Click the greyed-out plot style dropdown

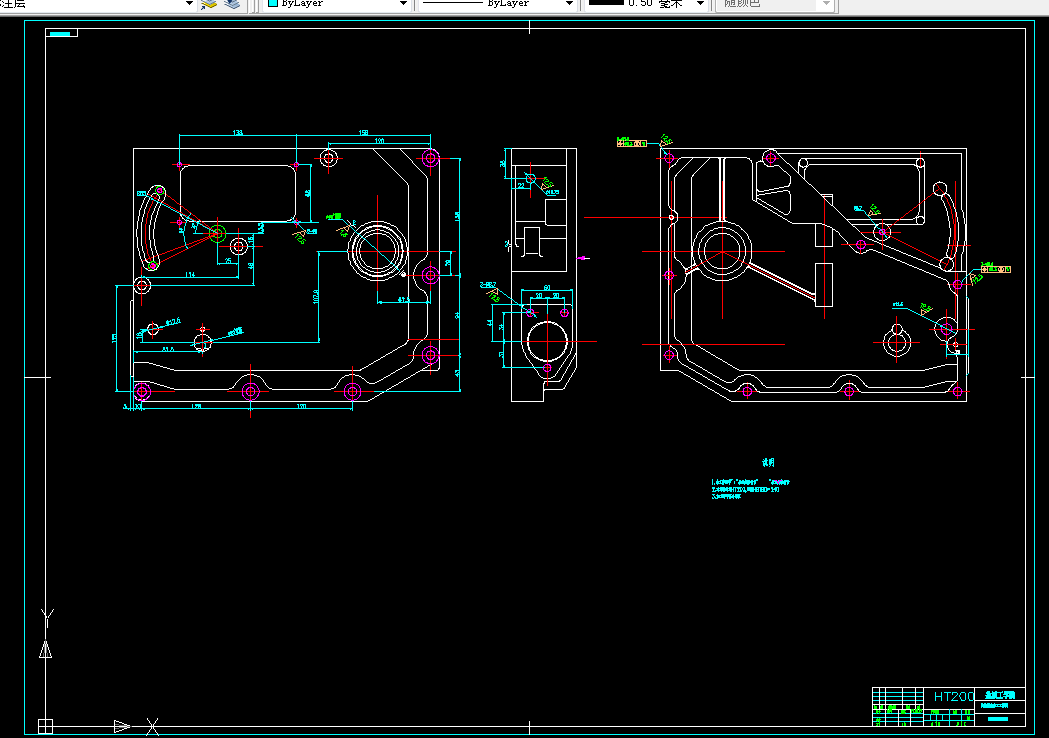coord(775,4)
